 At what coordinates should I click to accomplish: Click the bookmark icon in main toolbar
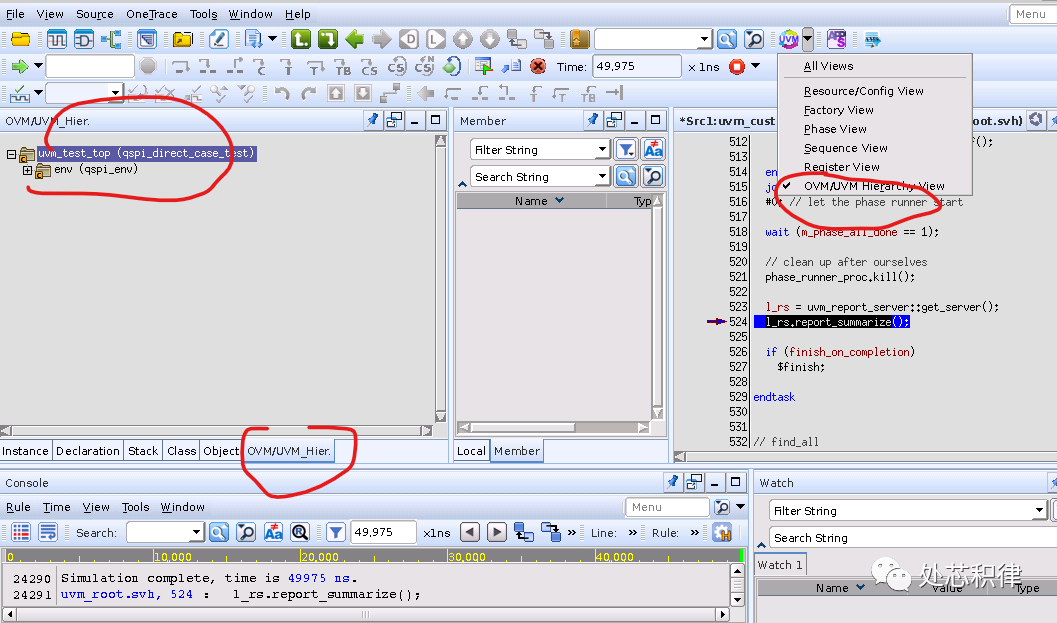point(580,39)
